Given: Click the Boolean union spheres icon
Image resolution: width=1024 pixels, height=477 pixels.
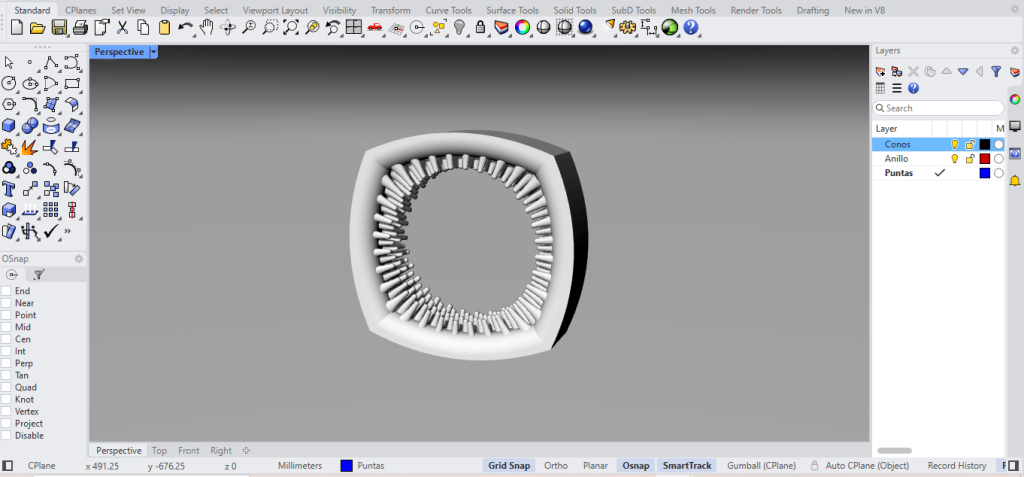Looking at the screenshot, I should click(x=30, y=125).
